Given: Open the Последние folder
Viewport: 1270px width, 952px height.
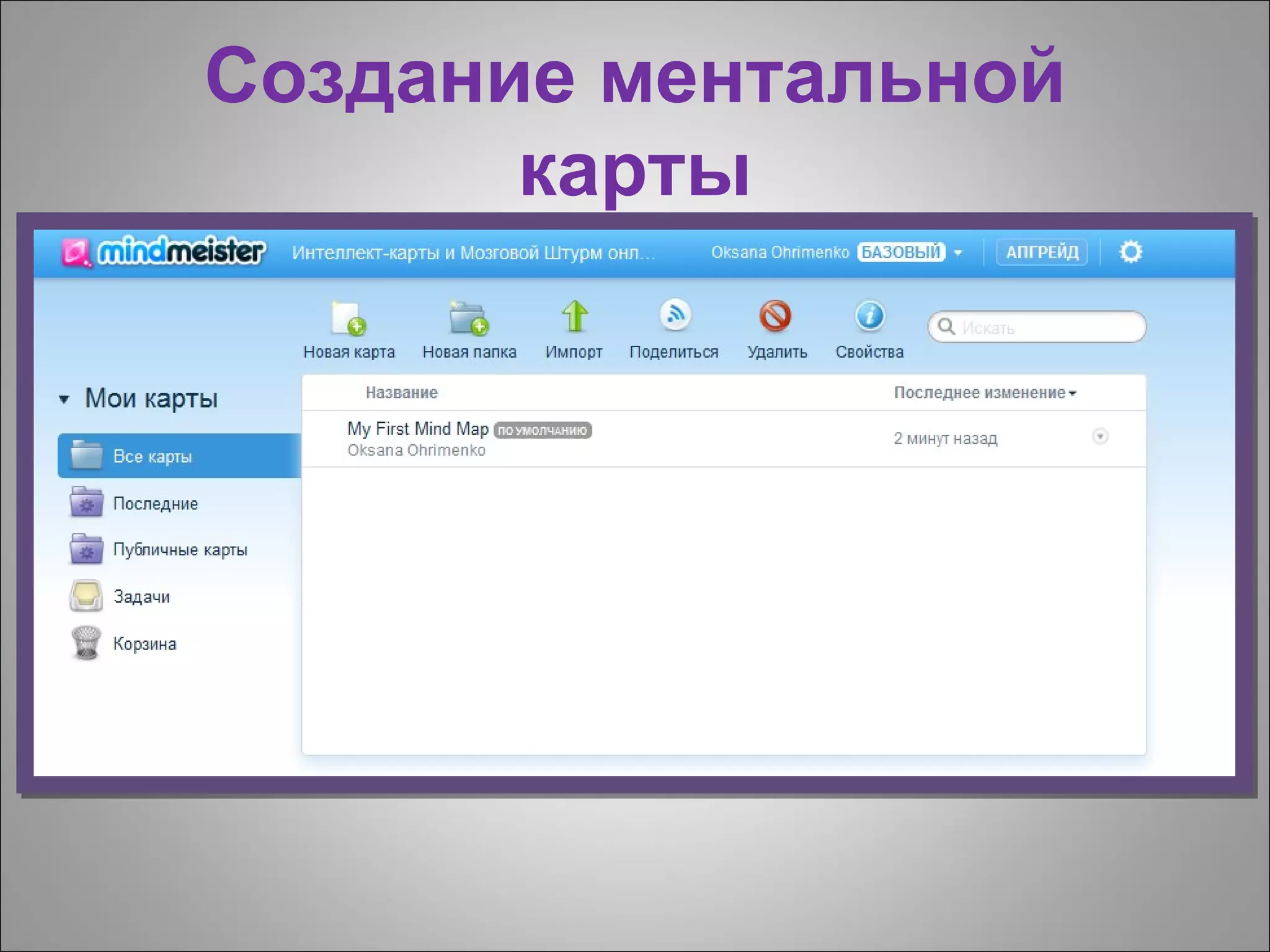Looking at the screenshot, I should click(134, 503).
